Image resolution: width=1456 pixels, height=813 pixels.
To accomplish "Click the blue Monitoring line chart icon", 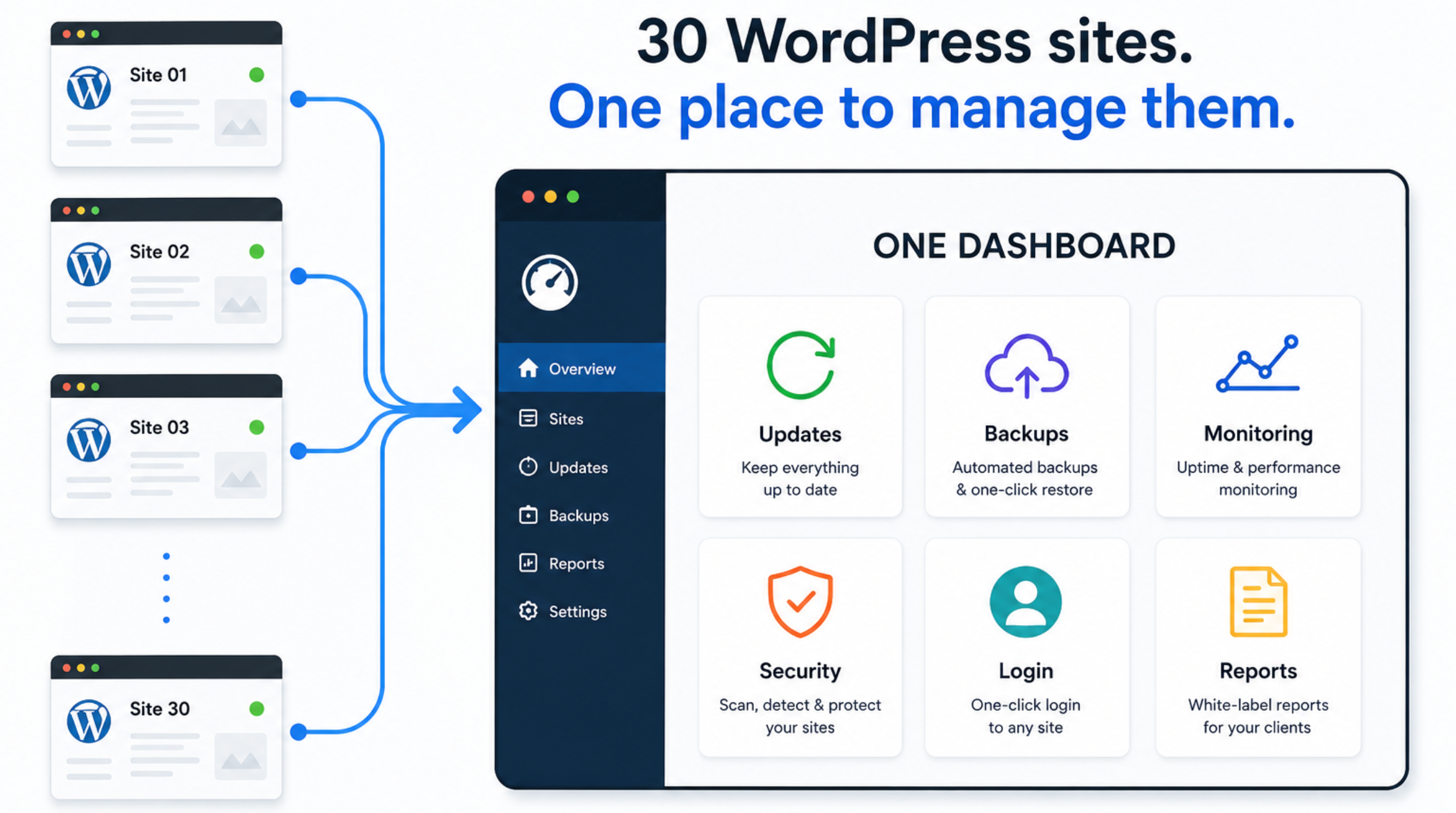I will [x=1258, y=364].
